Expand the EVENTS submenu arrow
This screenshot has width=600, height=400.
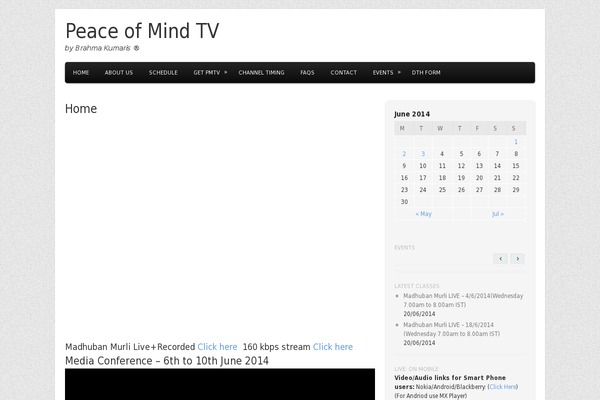[399, 72]
